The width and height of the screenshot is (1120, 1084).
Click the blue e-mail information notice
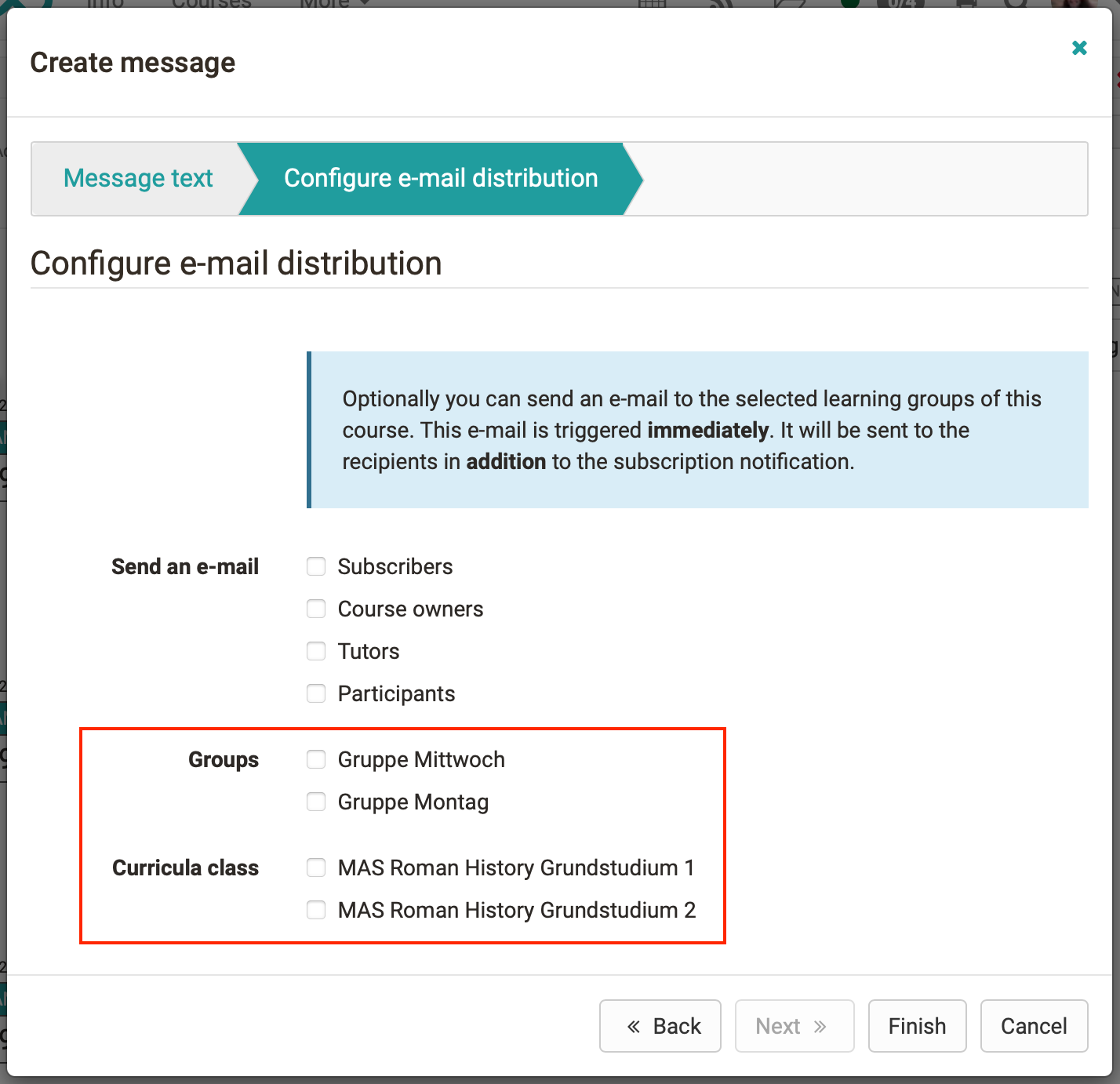coord(697,430)
